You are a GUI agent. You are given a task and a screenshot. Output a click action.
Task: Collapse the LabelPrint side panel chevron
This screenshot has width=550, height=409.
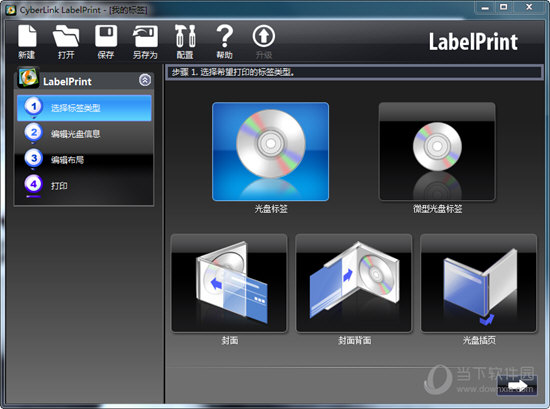145,80
